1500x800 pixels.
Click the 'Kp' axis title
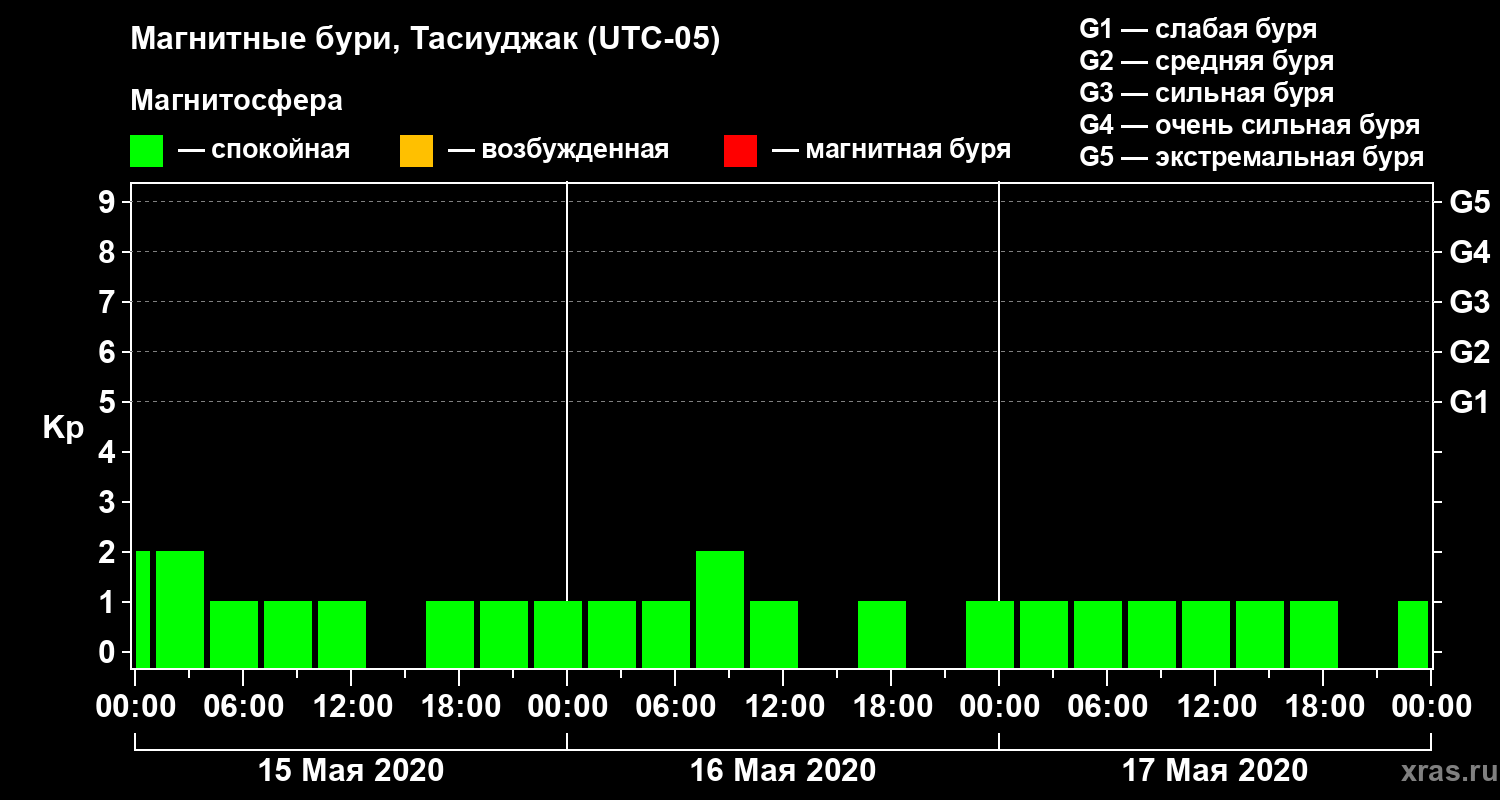(x=63, y=428)
